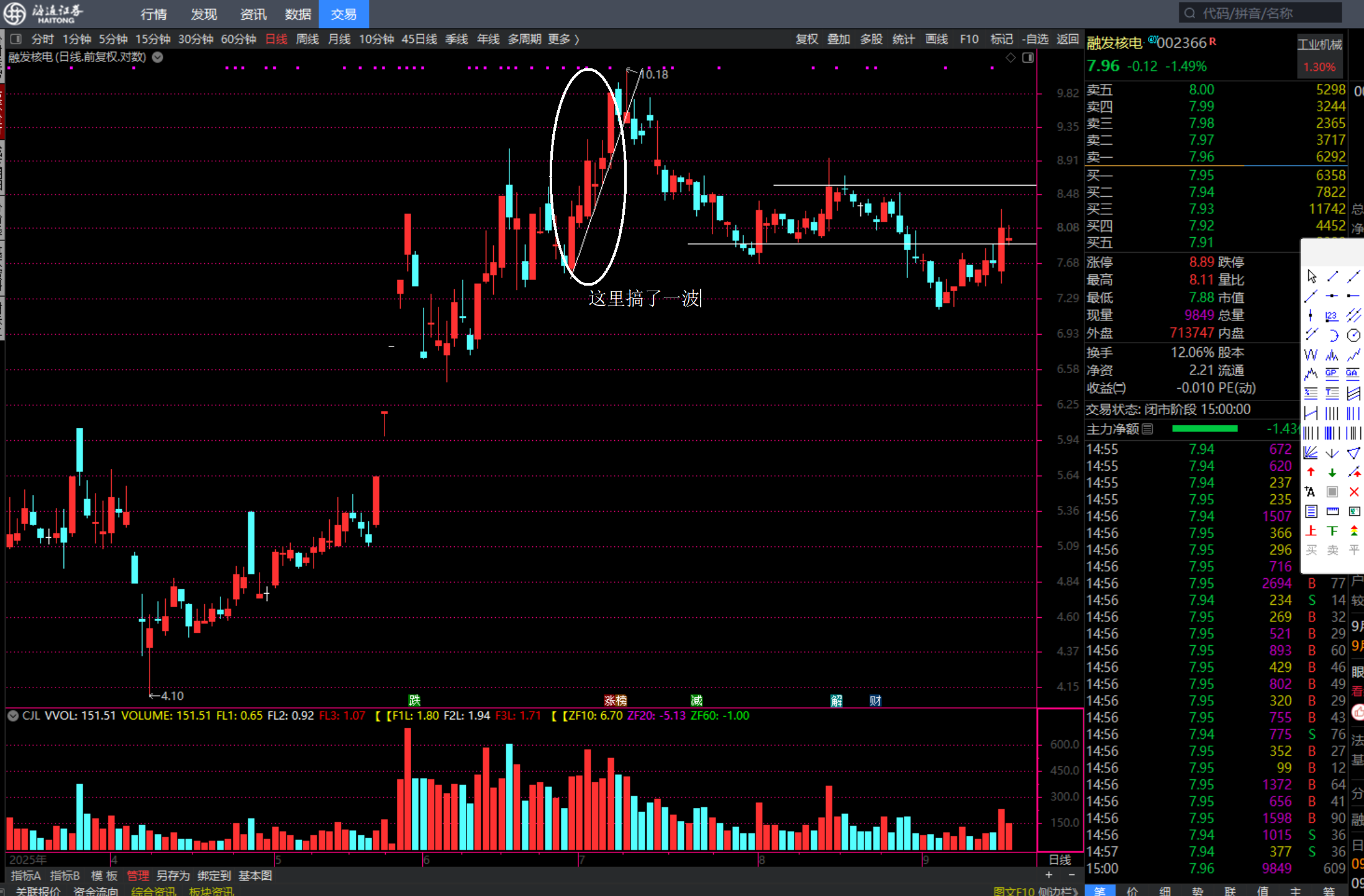Click the red 上 marker icon
The height and width of the screenshot is (896, 1364).
(x=1311, y=531)
